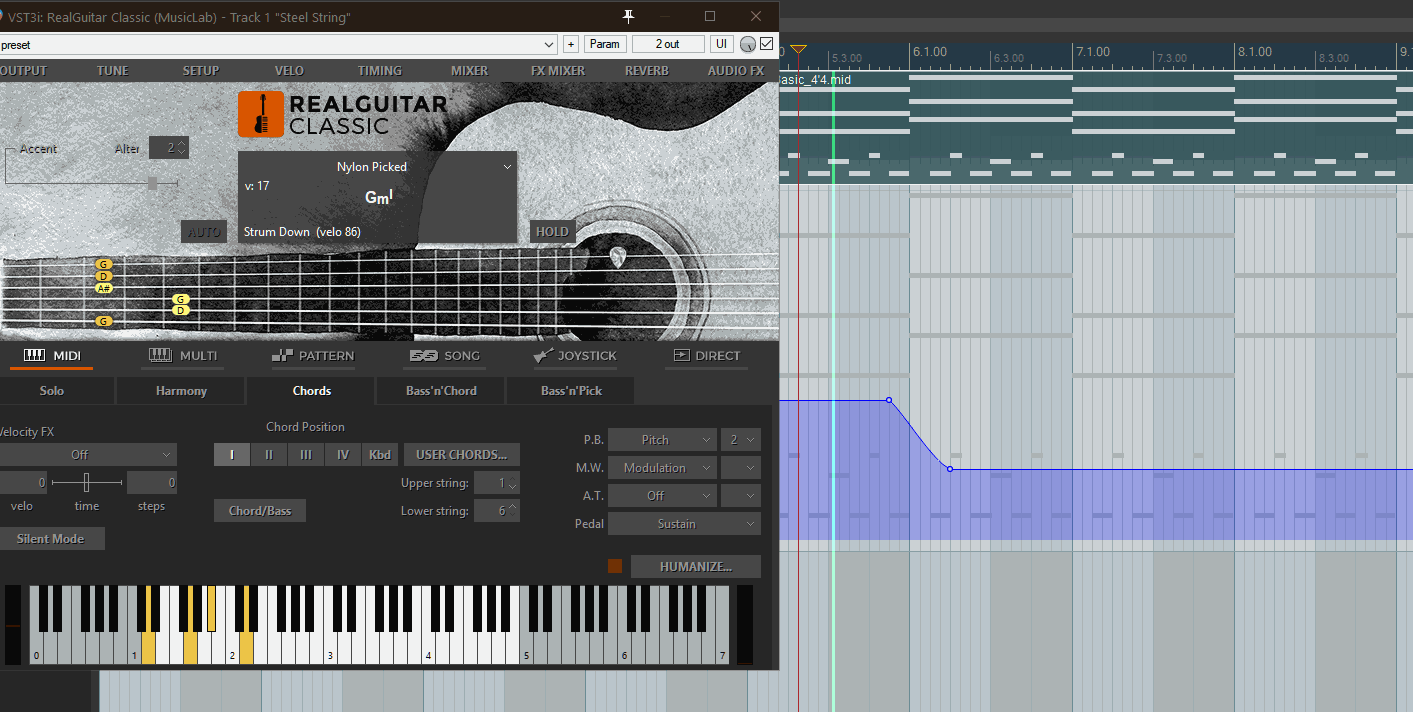Image resolution: width=1413 pixels, height=712 pixels.
Task: Click the RealGuitar orange guitar logo
Action: (261, 114)
